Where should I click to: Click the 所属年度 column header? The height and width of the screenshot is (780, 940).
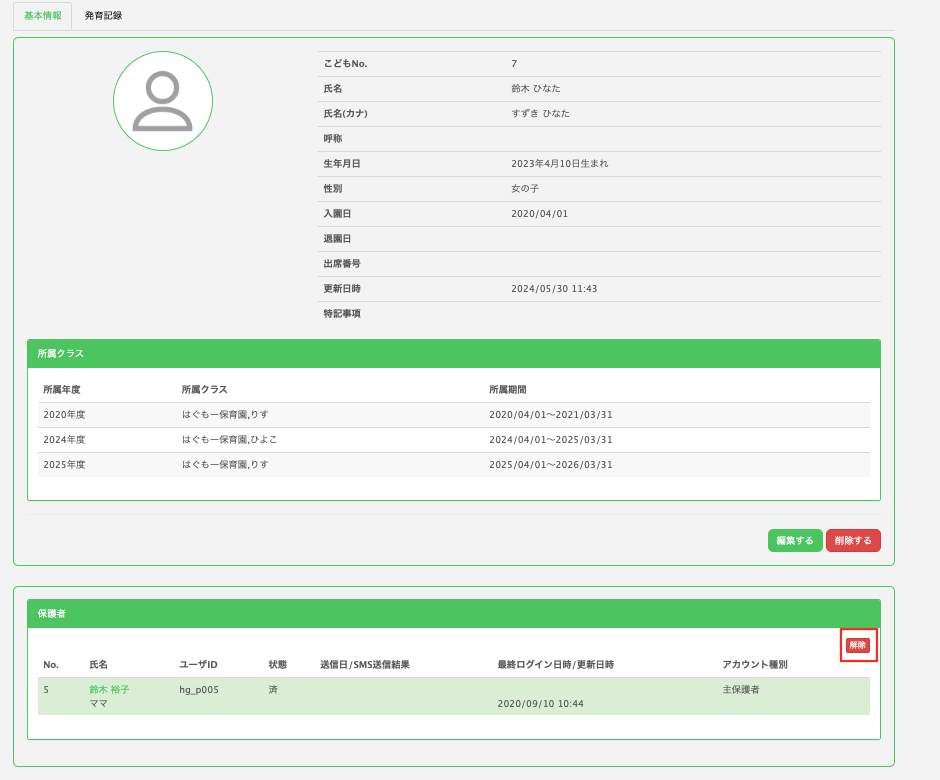tap(62, 390)
